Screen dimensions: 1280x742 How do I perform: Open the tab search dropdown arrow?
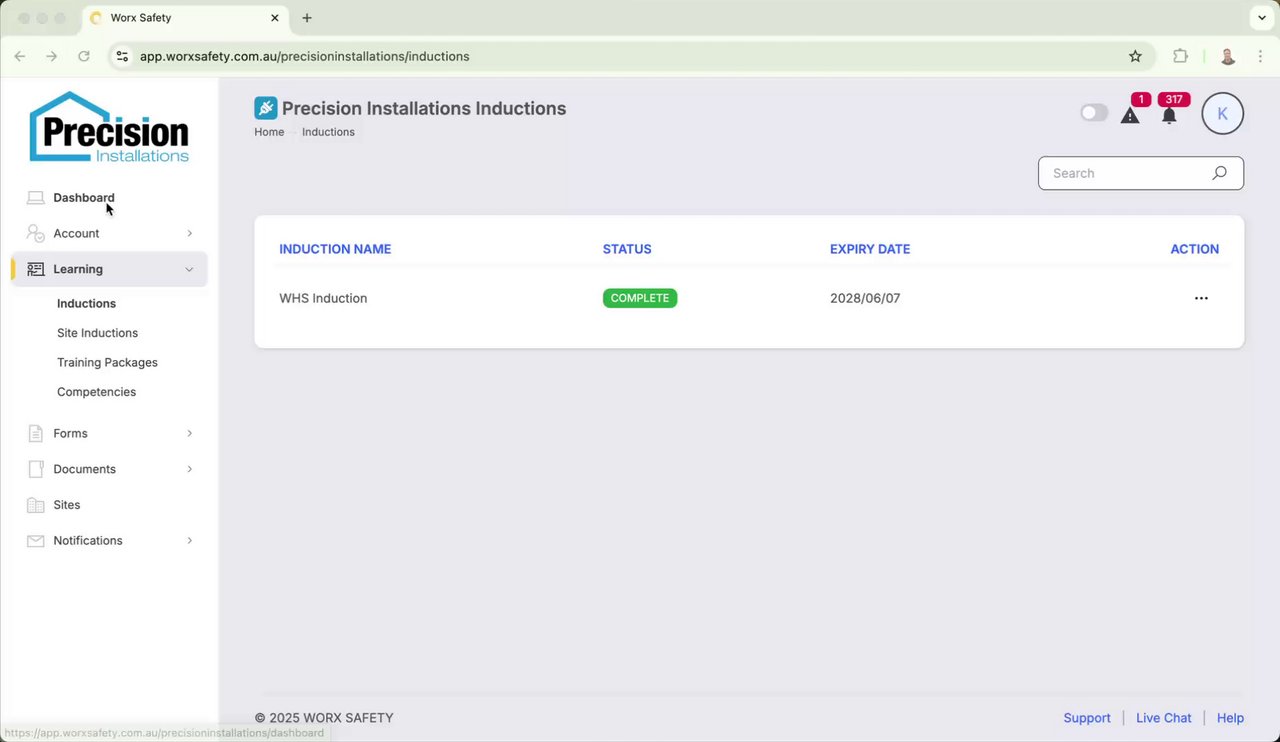pos(1261,18)
